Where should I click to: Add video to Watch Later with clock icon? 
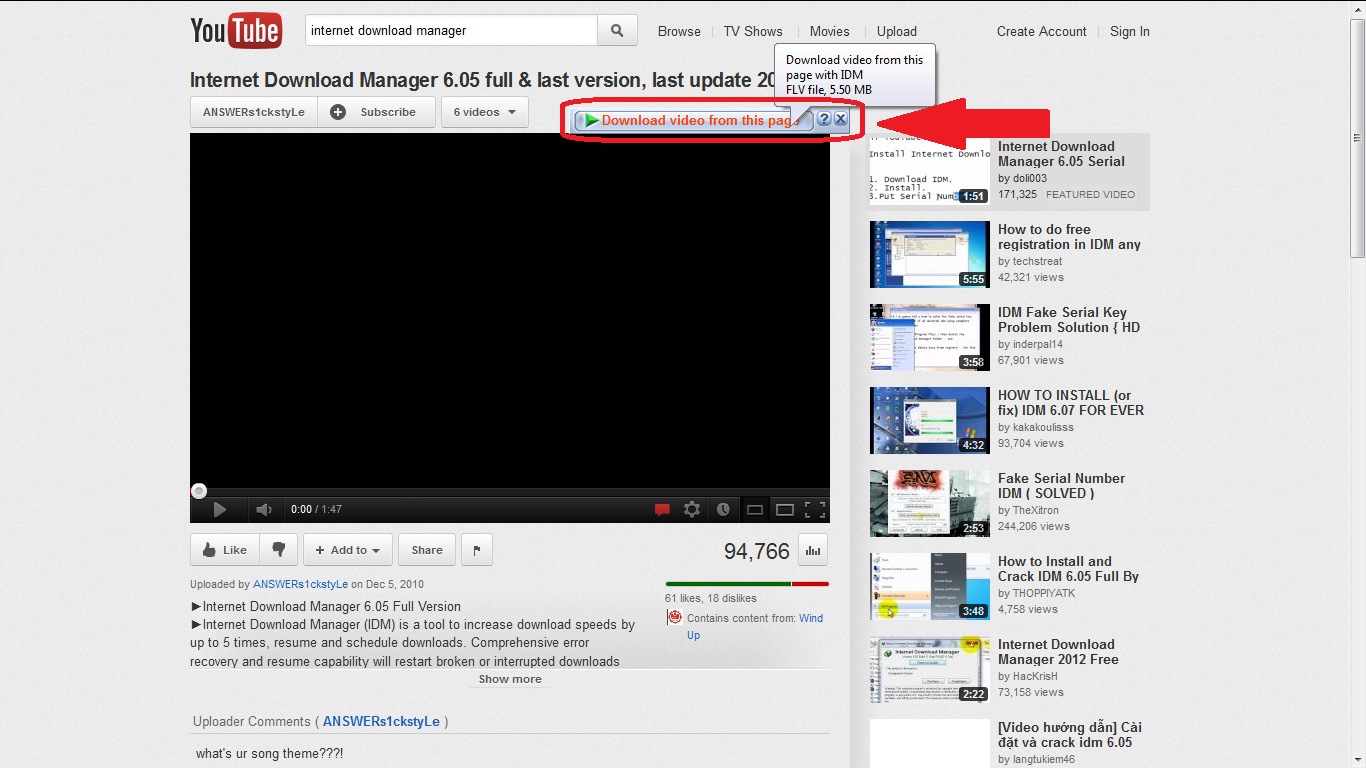tap(723, 509)
